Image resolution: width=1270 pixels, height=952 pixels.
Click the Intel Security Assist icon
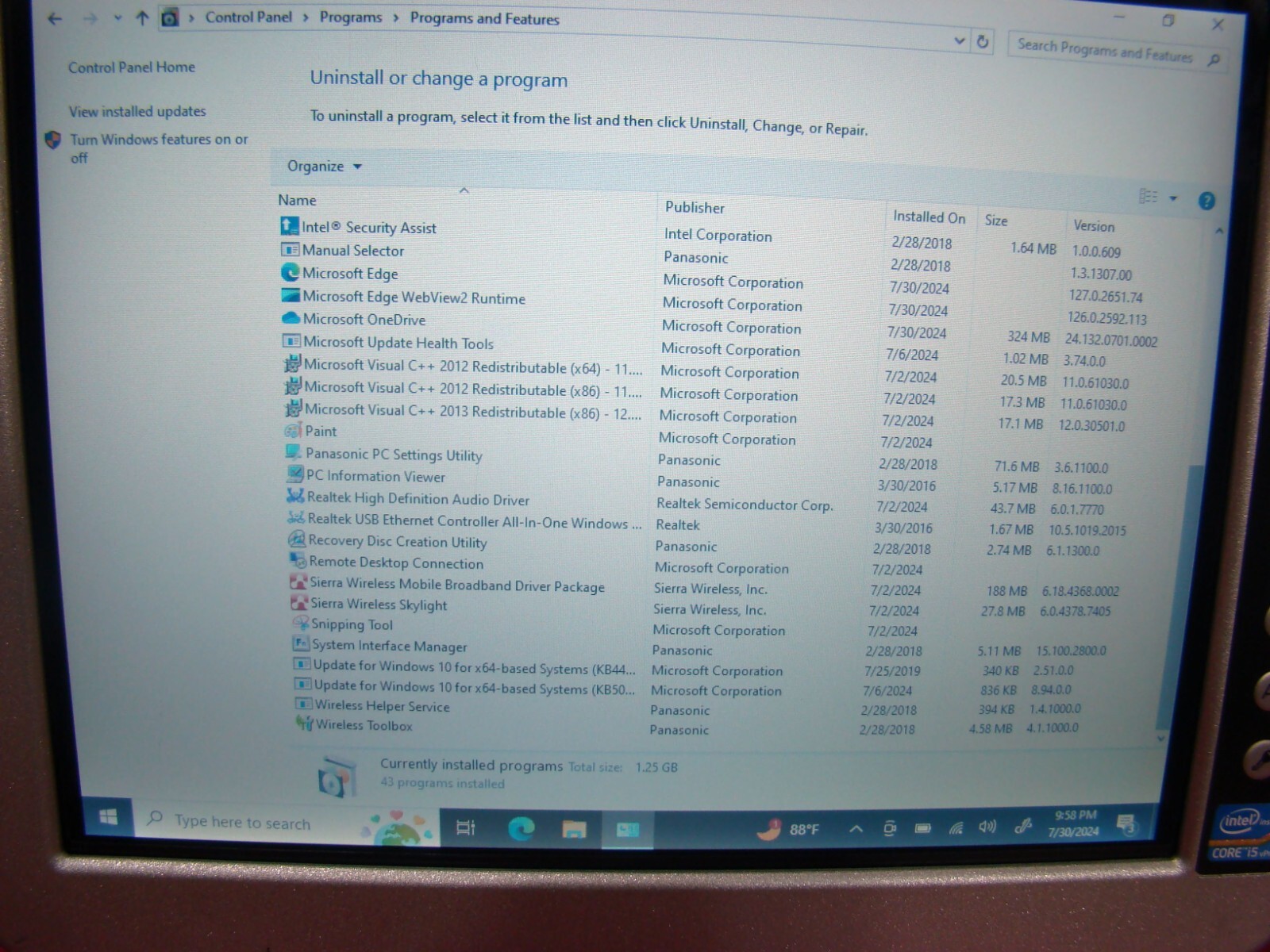290,226
